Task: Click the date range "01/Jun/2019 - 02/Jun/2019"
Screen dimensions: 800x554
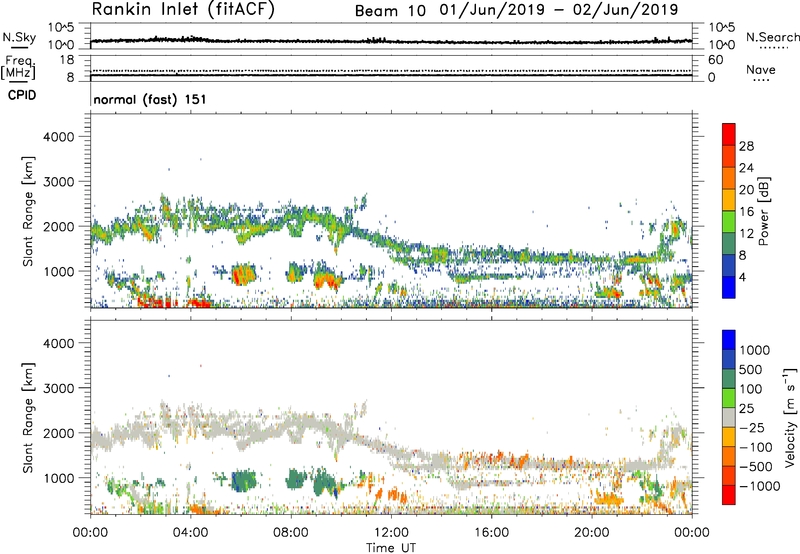Action: [559, 10]
